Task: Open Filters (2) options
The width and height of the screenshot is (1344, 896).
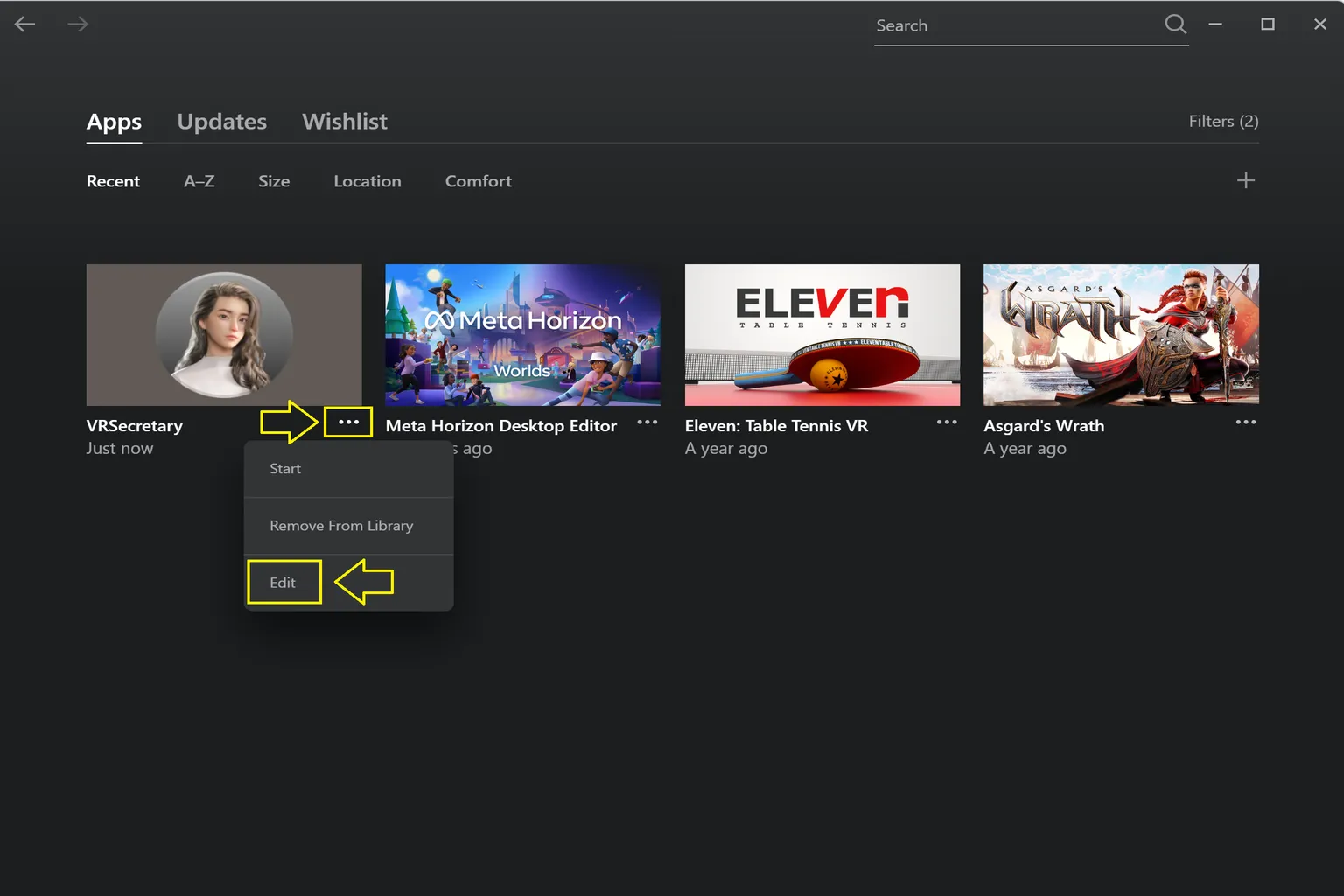Action: (x=1223, y=122)
